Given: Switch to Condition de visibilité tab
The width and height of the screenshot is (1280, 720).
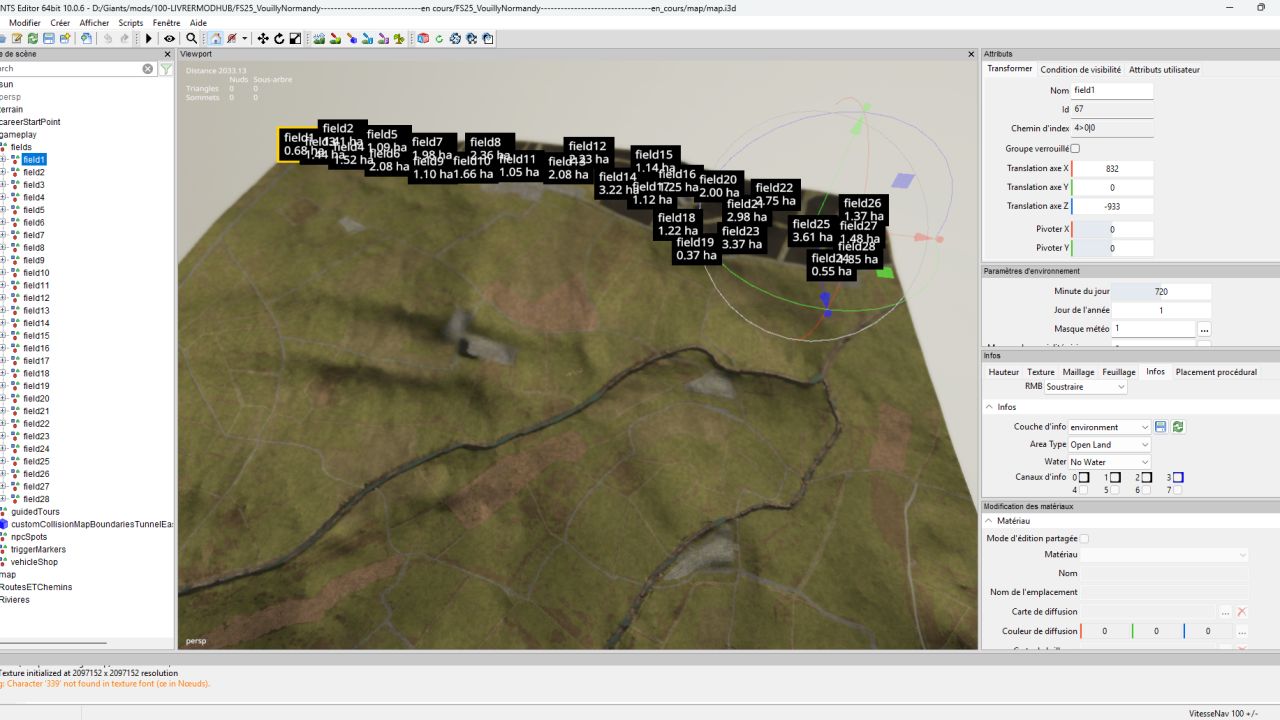Looking at the screenshot, I should (1081, 70).
